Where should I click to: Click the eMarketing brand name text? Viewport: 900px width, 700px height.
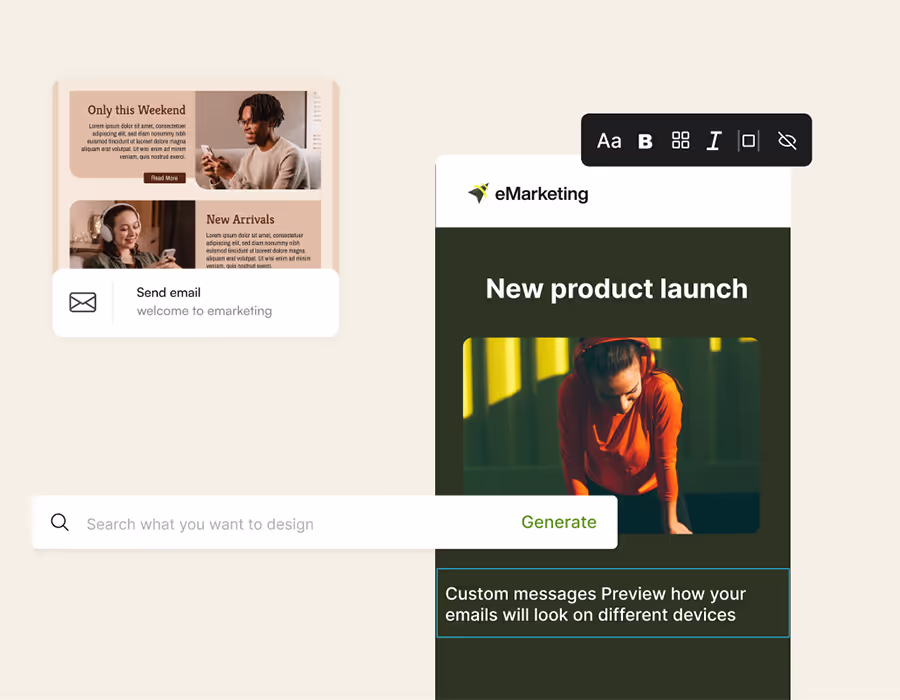click(541, 194)
